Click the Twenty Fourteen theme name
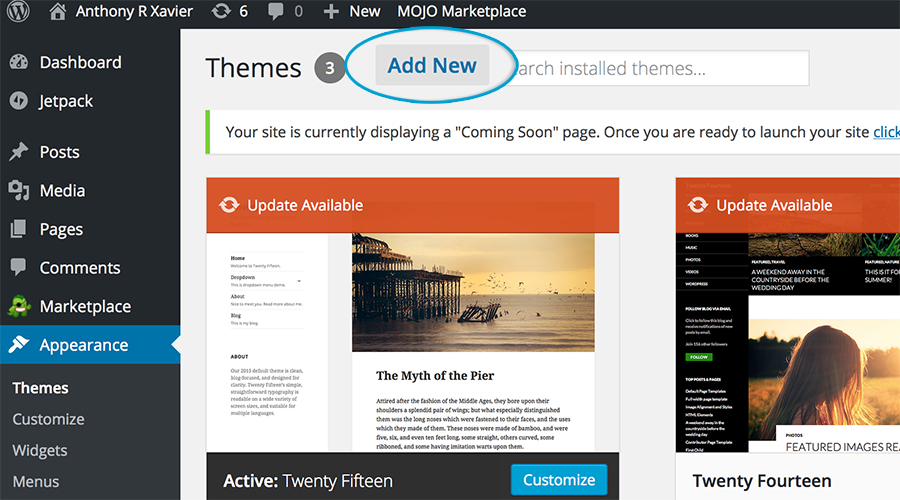 point(762,480)
